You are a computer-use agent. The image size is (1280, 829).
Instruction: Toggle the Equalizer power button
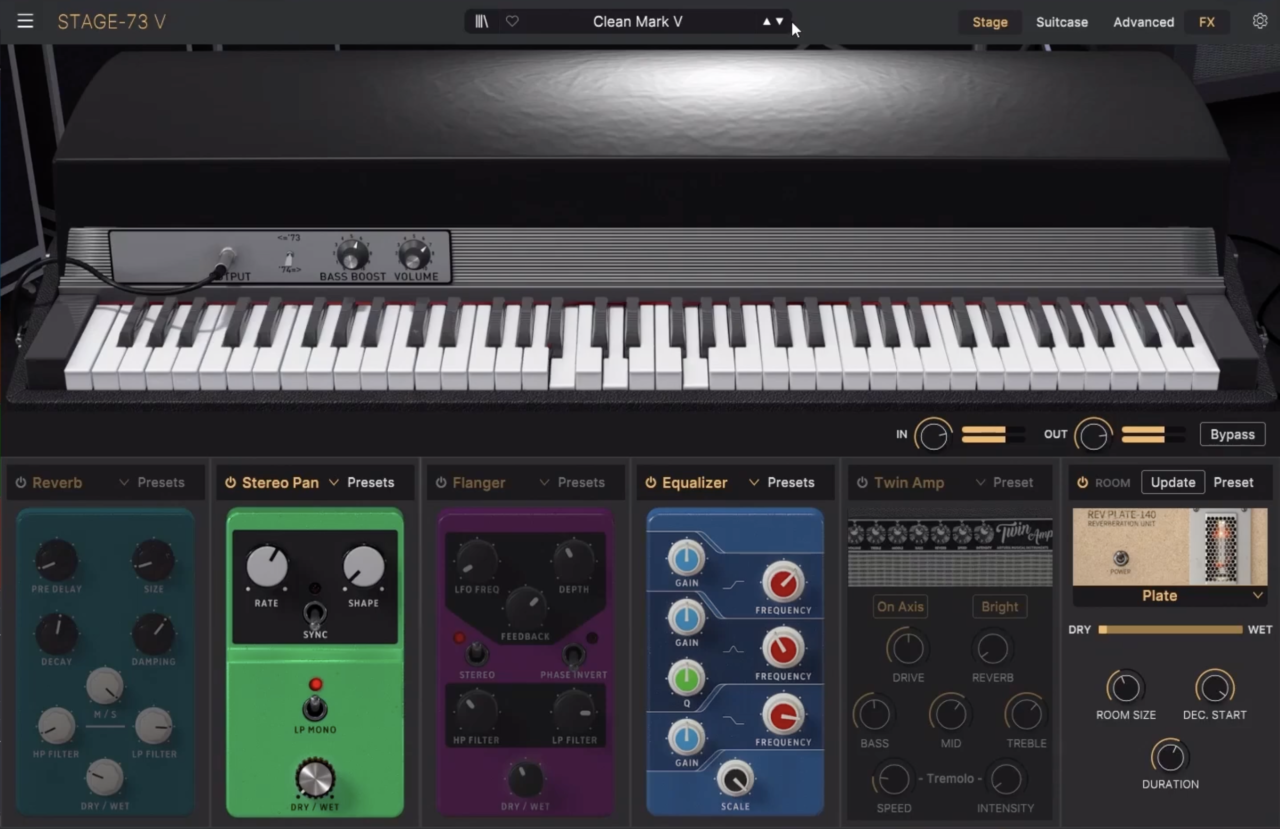[x=651, y=483]
